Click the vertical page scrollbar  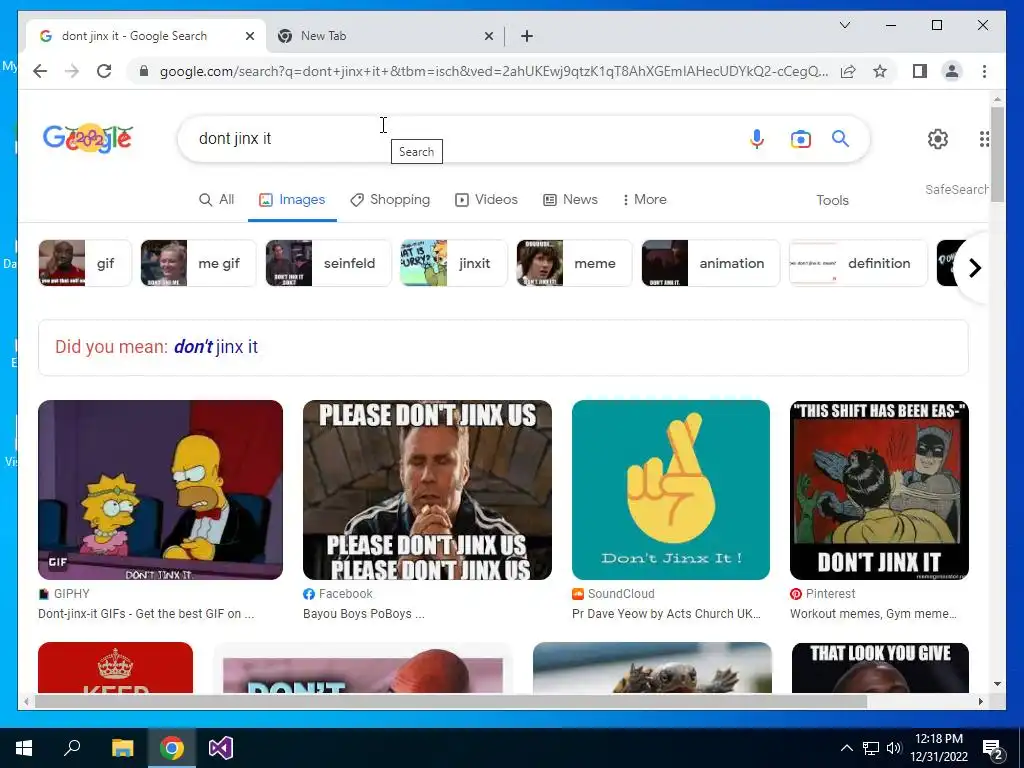coord(997,155)
